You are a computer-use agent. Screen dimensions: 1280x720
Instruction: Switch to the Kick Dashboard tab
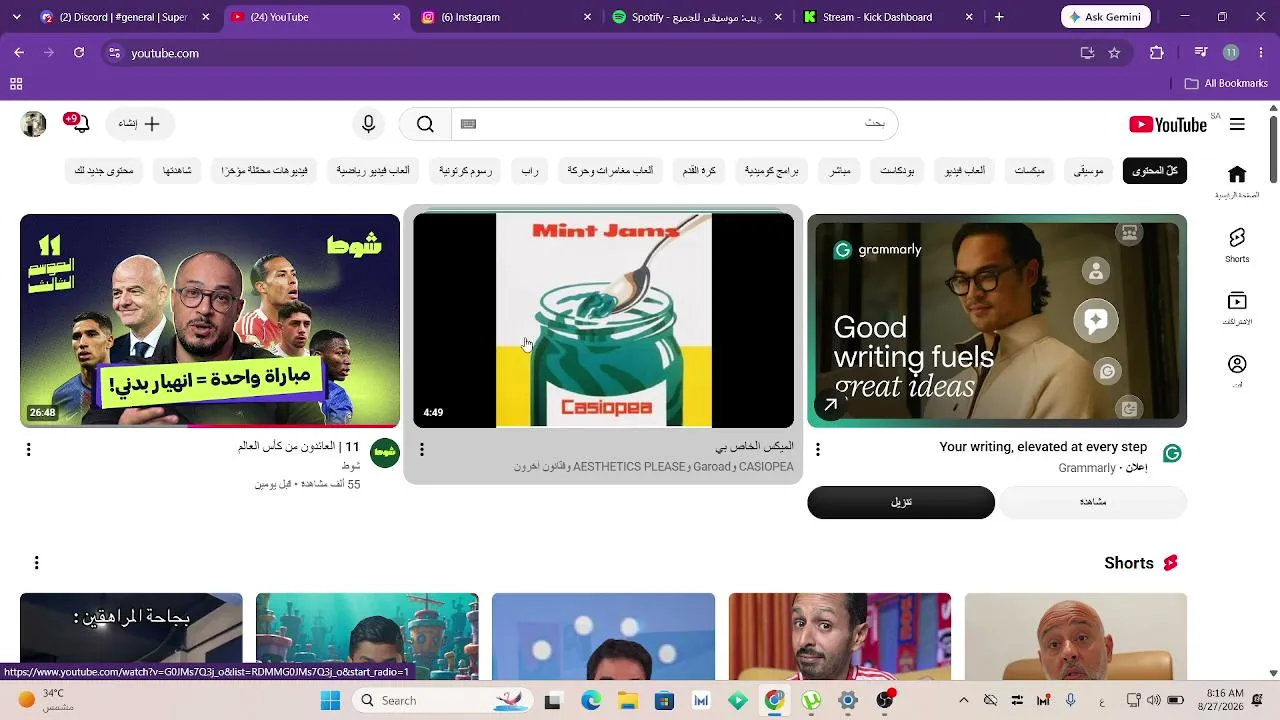click(887, 17)
